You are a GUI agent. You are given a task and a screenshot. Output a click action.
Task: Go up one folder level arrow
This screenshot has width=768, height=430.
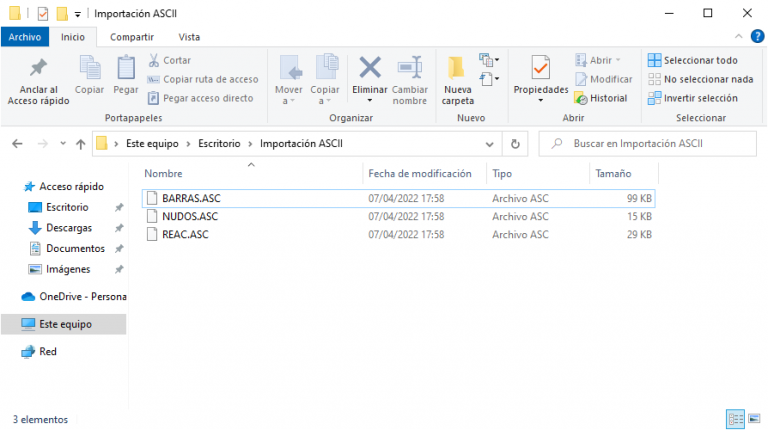[x=81, y=143]
